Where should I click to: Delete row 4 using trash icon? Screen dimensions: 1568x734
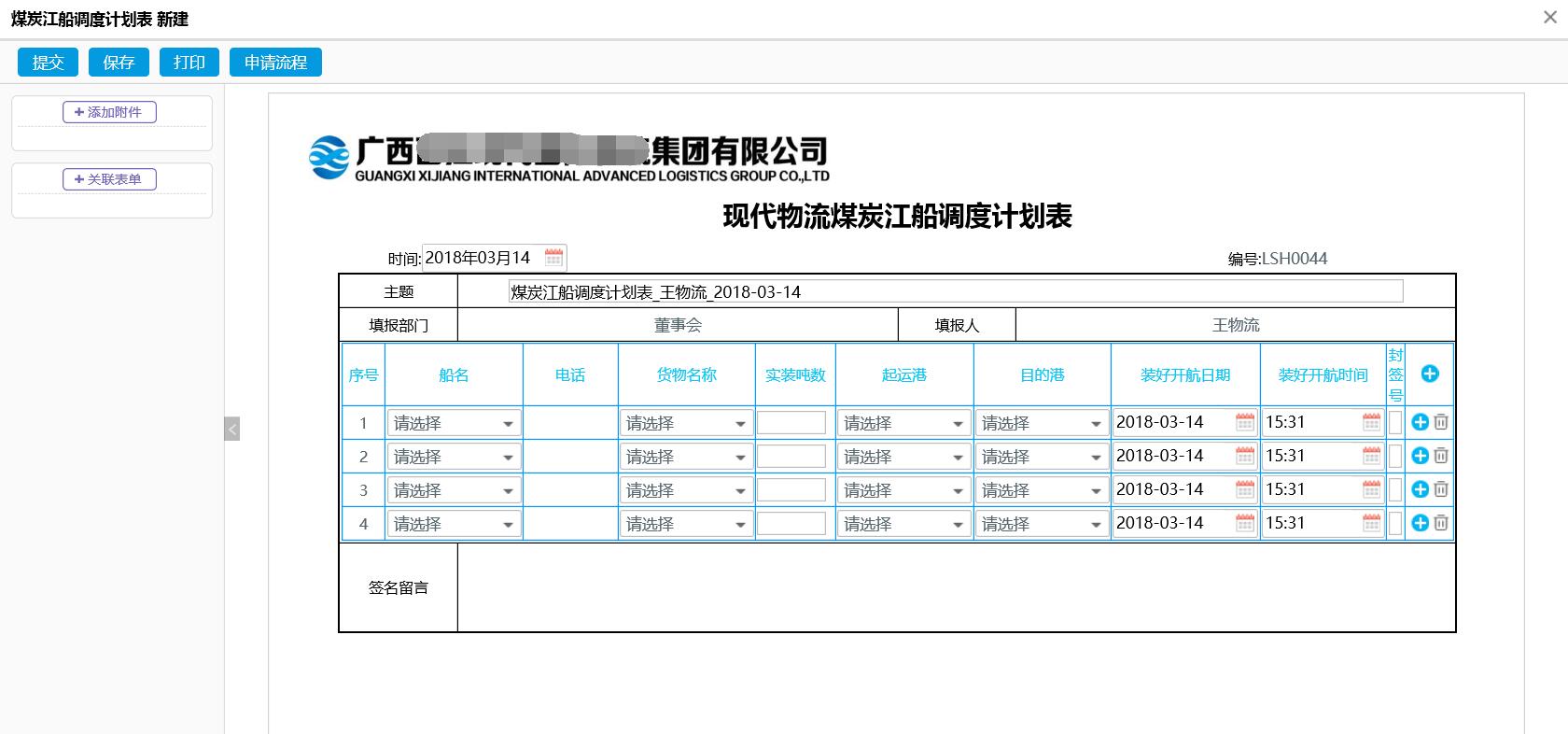tap(1441, 523)
